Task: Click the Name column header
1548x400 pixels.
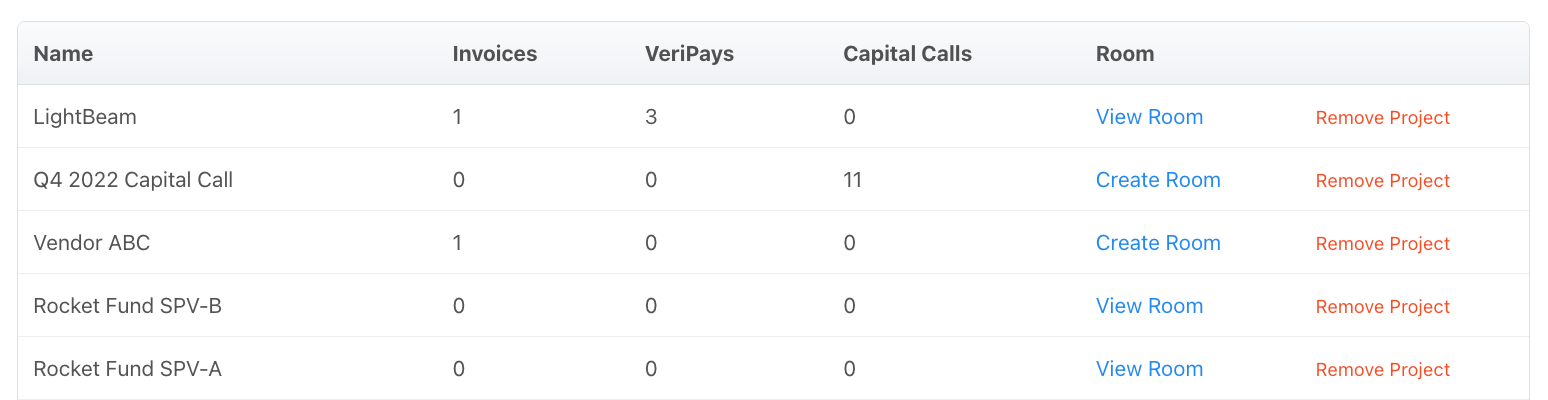Action: [63, 54]
